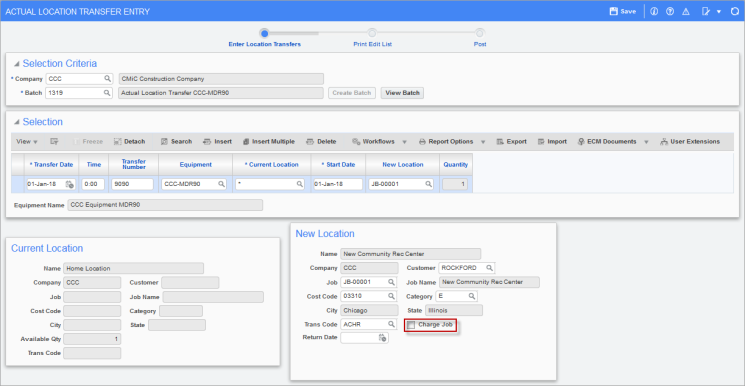The width and height of the screenshot is (745, 386).
Task: Click the Return Date input field
Action: pyautogui.click(x=364, y=338)
